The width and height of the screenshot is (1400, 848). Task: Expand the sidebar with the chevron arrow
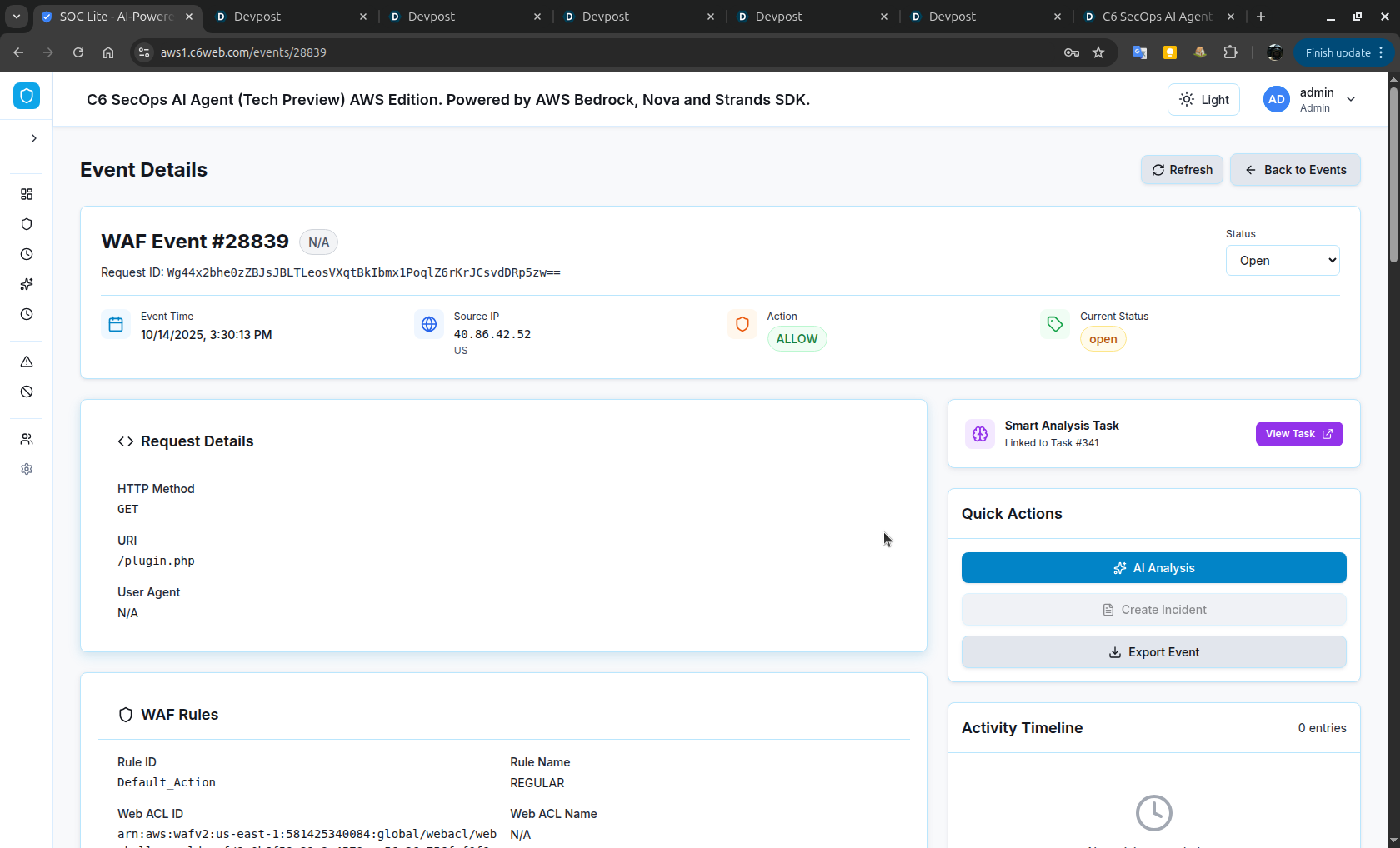tap(34, 138)
